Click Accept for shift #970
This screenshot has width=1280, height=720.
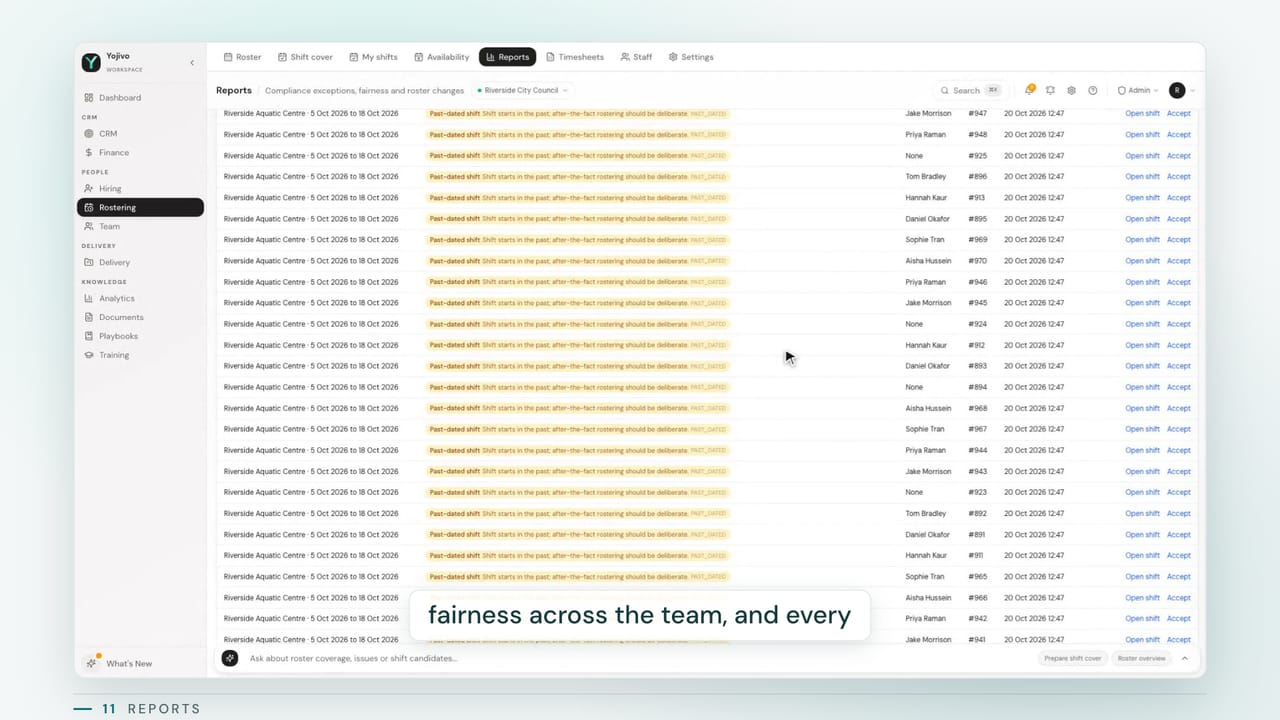coord(1179,261)
